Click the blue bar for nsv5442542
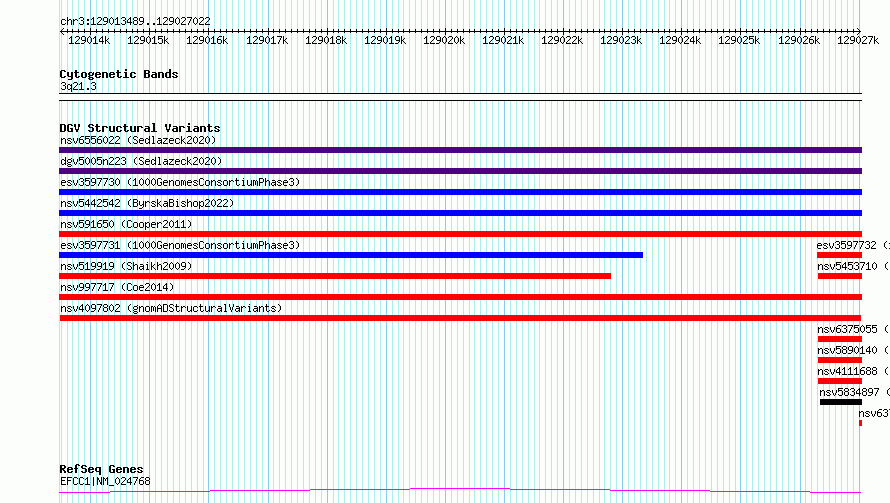This screenshot has height=503, width=890. pyautogui.click(x=460, y=213)
